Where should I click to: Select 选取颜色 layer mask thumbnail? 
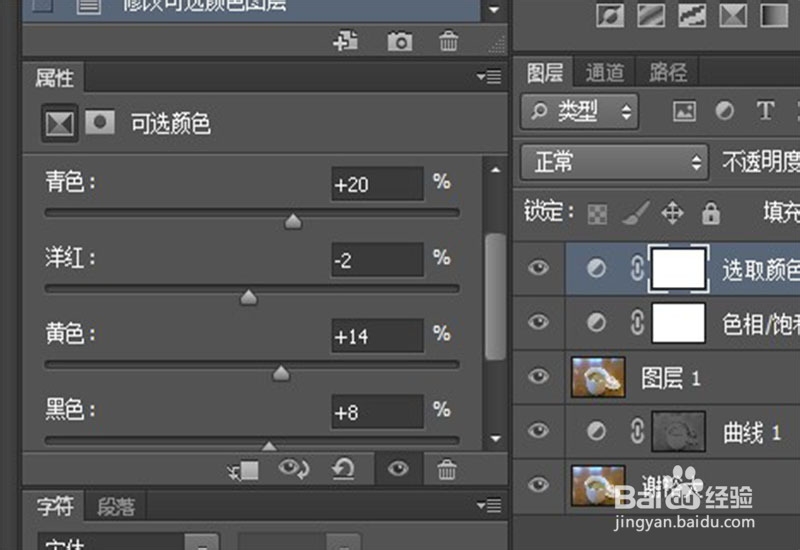coord(678,269)
